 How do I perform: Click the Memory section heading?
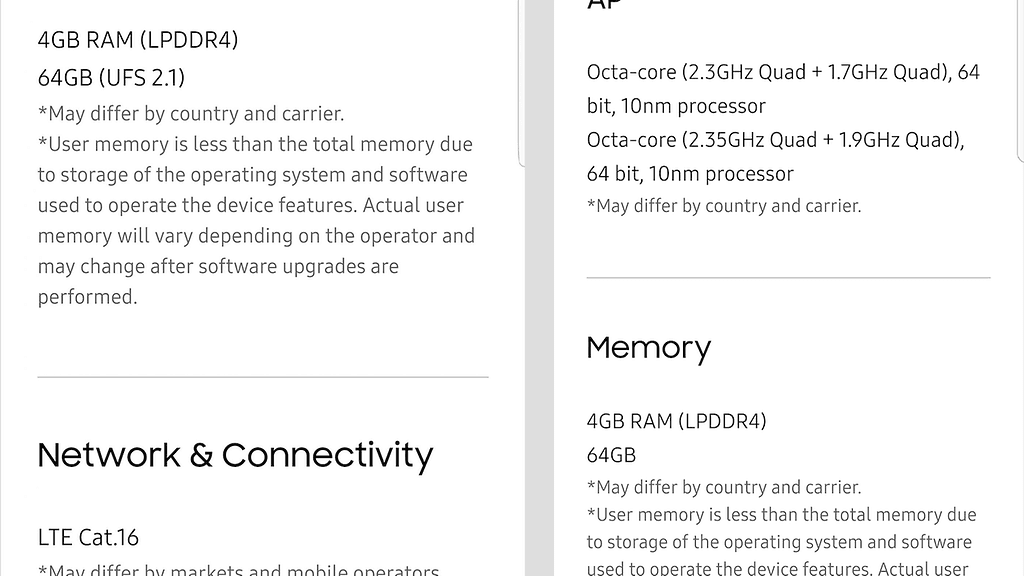click(648, 348)
